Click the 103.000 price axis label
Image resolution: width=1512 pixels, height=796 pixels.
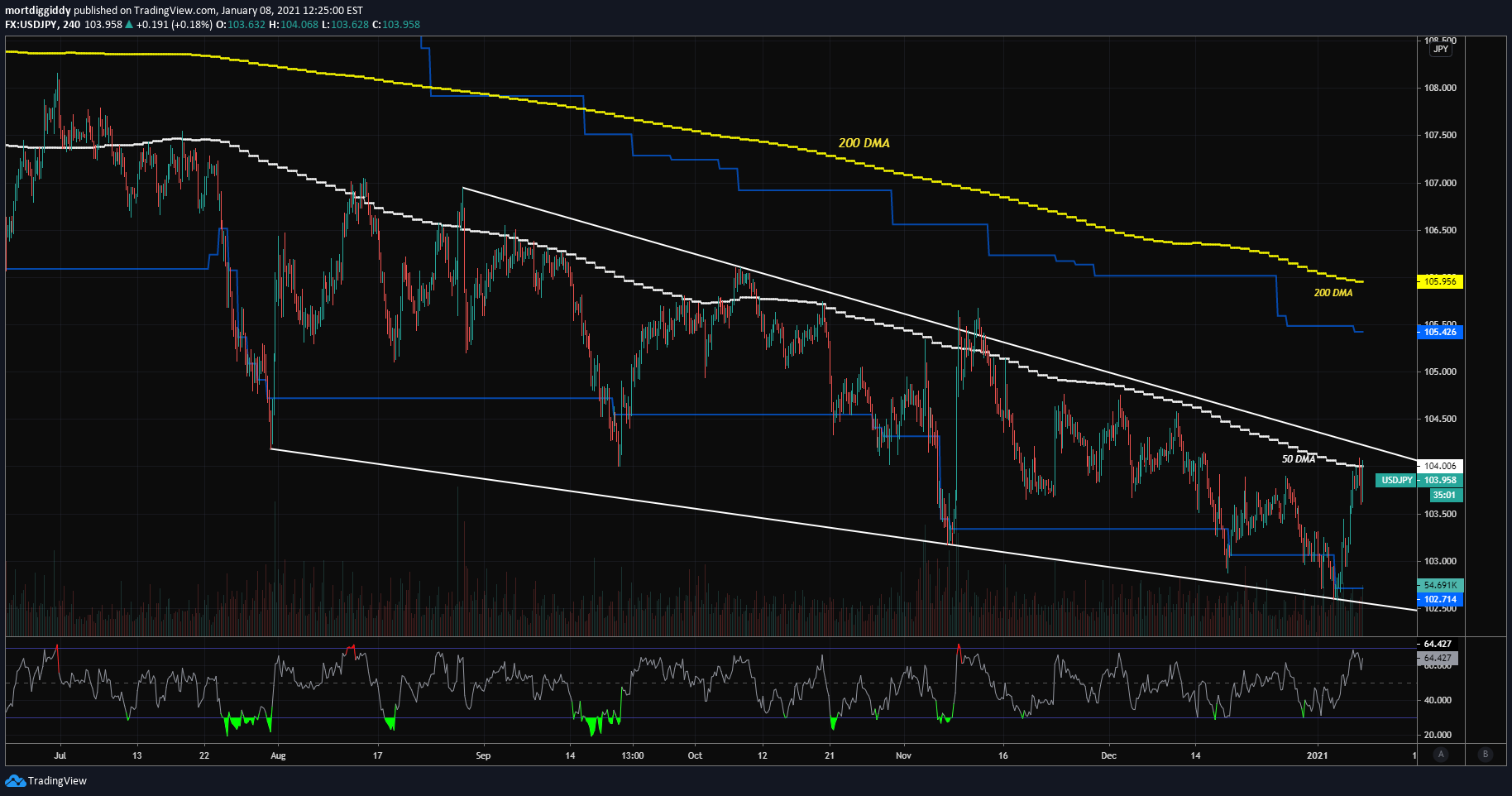(1440, 561)
